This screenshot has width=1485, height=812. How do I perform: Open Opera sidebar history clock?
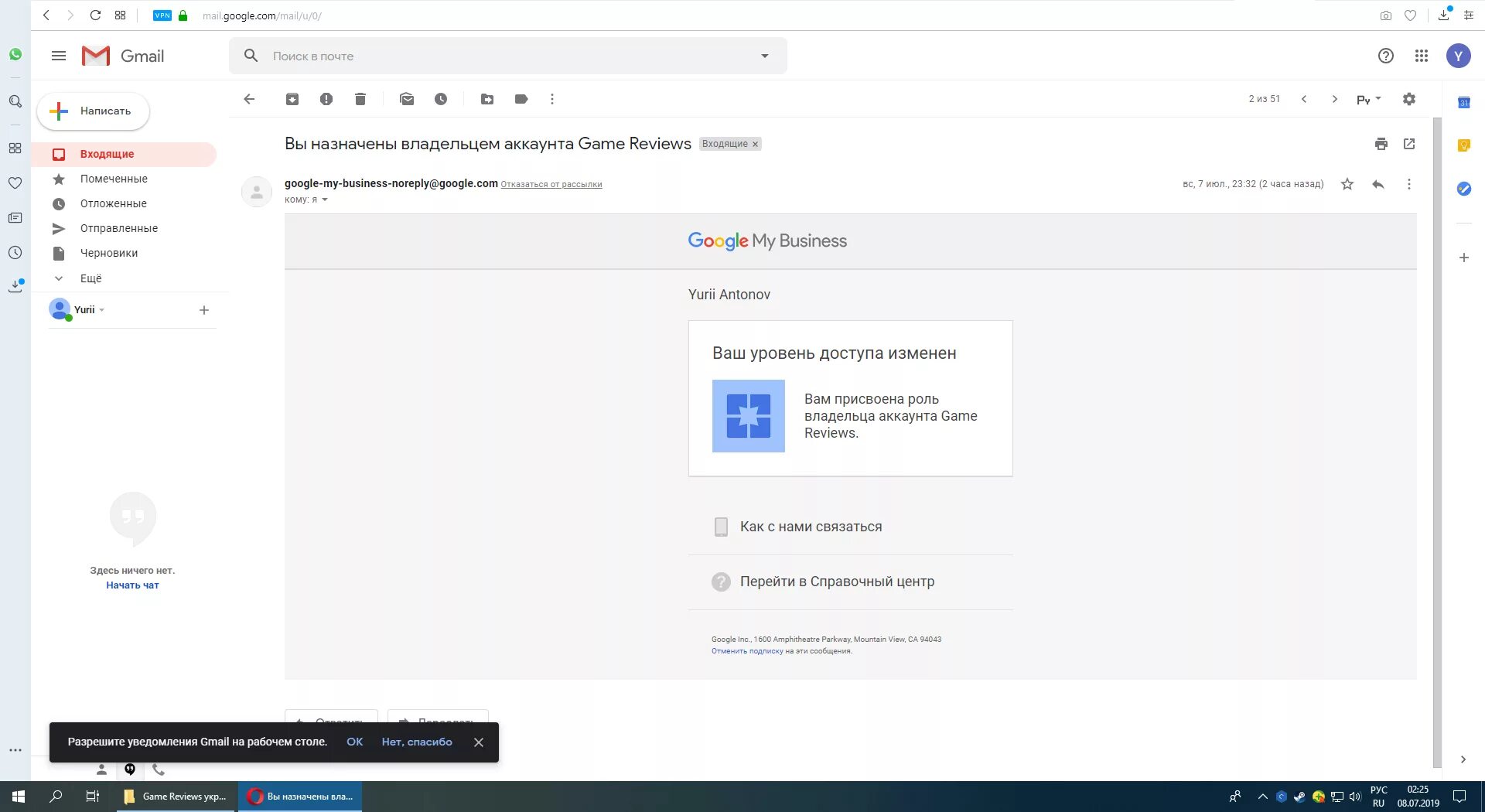(15, 253)
